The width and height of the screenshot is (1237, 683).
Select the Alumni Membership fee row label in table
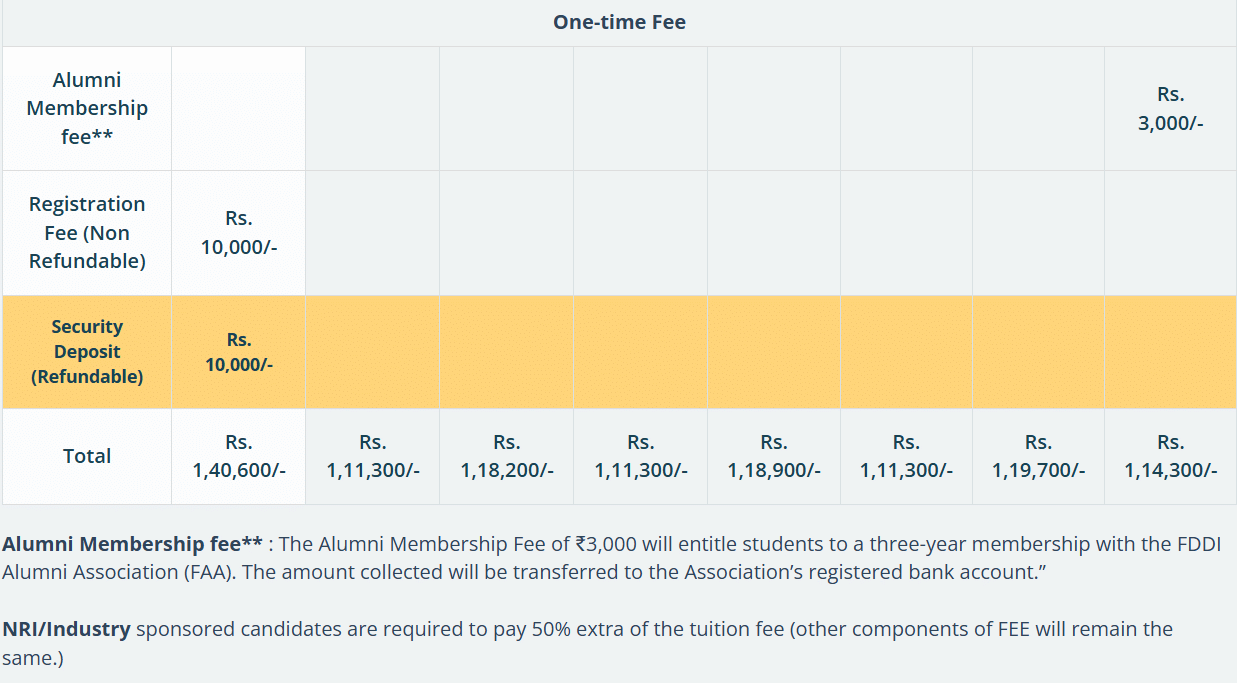(x=87, y=108)
